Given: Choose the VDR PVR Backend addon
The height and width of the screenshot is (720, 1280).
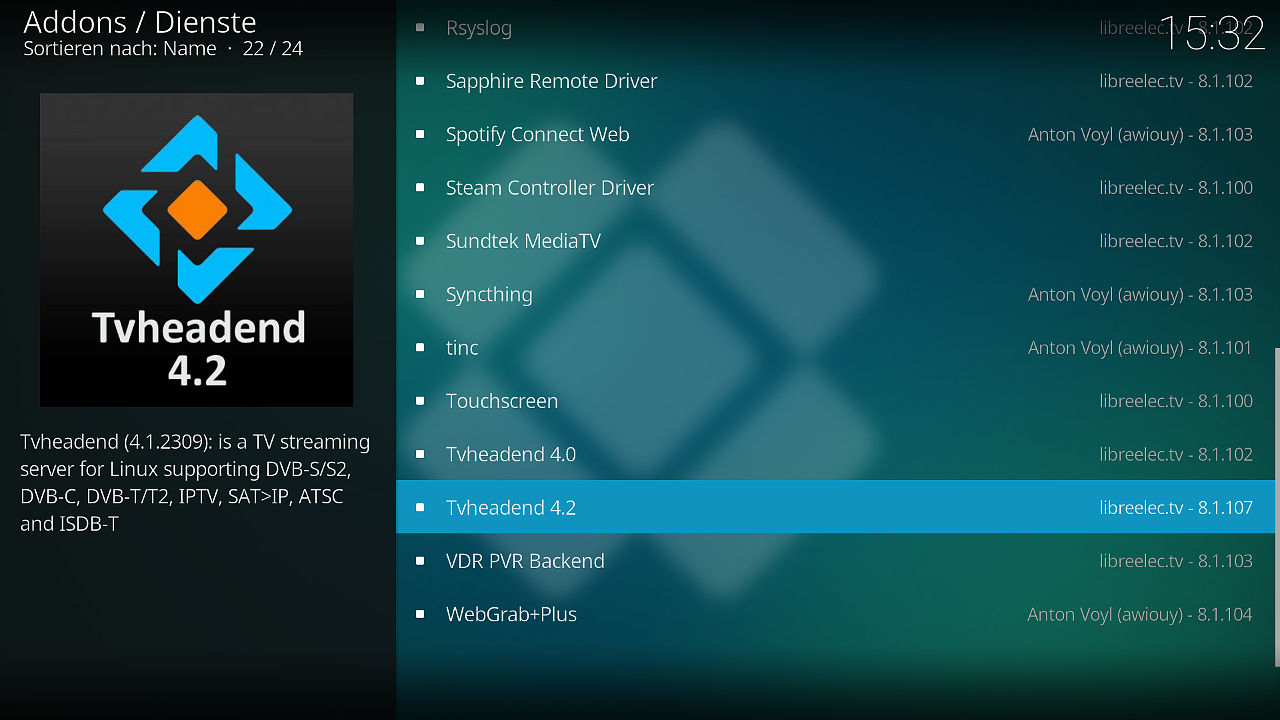Looking at the screenshot, I should click(x=836, y=561).
